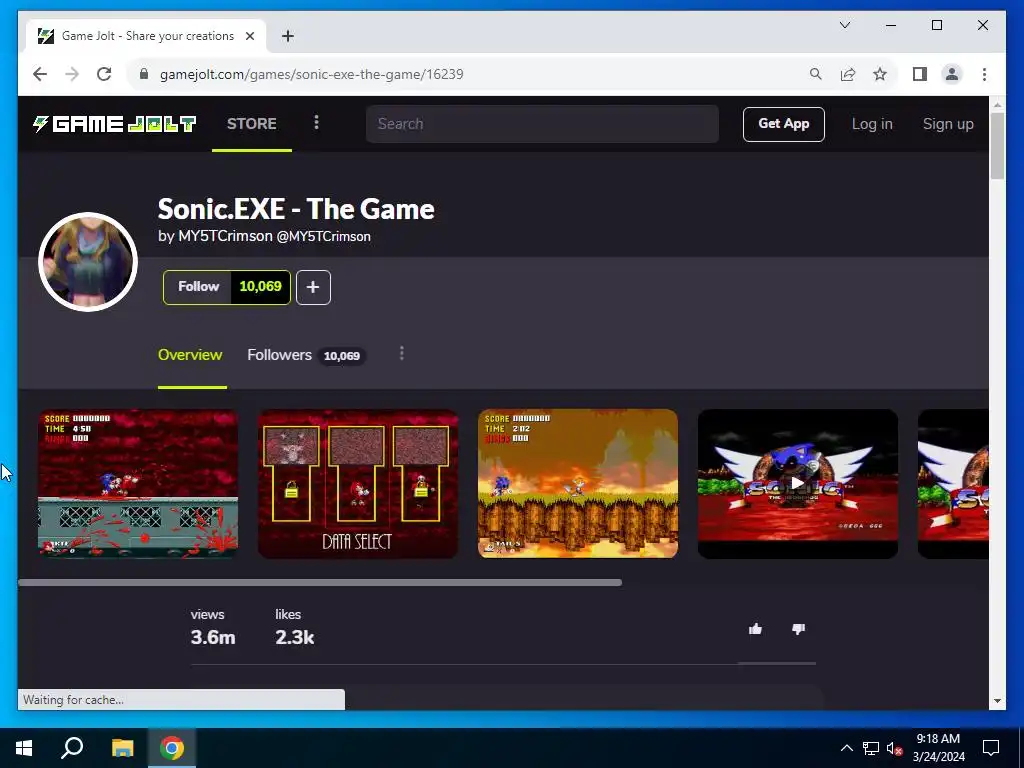The image size is (1024, 768).
Task: Toggle the Chrome side panel
Action: pyautogui.click(x=920, y=74)
